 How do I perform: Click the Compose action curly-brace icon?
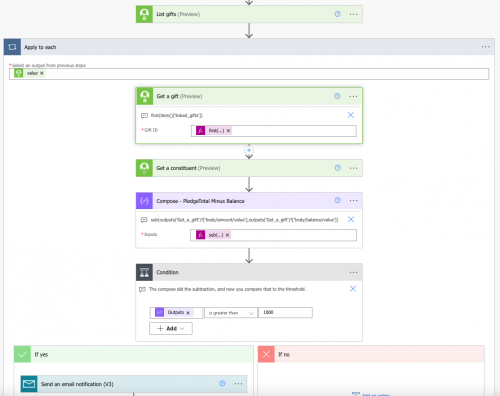(x=144, y=201)
